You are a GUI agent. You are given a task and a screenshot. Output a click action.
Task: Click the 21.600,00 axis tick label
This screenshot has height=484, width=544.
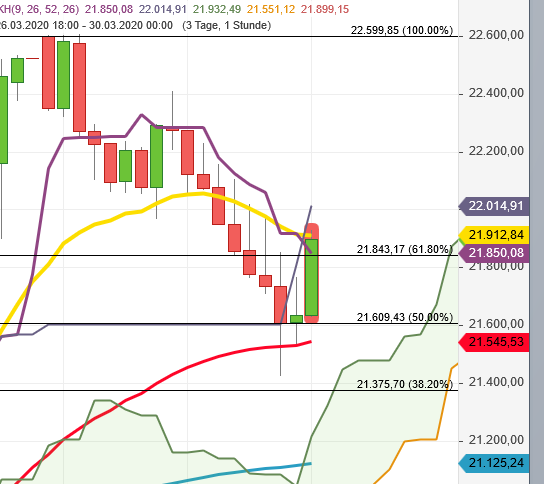tap(496, 324)
